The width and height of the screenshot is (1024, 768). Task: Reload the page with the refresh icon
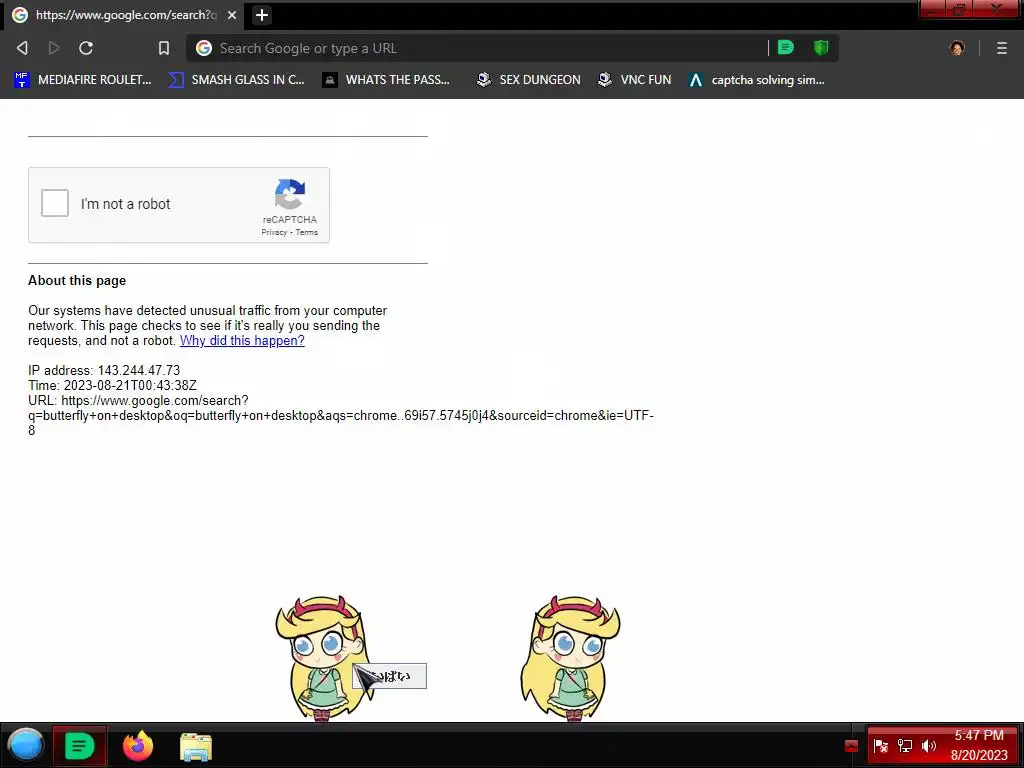[x=86, y=48]
